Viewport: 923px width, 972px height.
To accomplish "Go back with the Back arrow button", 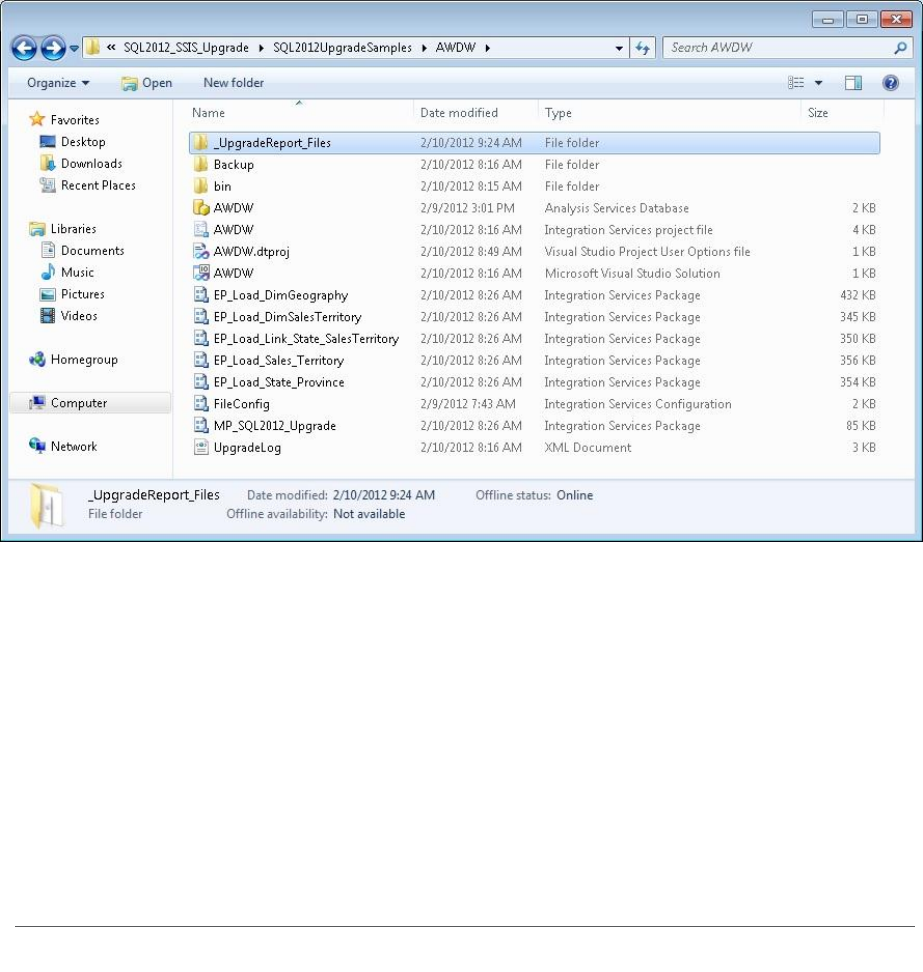I will 24,48.
